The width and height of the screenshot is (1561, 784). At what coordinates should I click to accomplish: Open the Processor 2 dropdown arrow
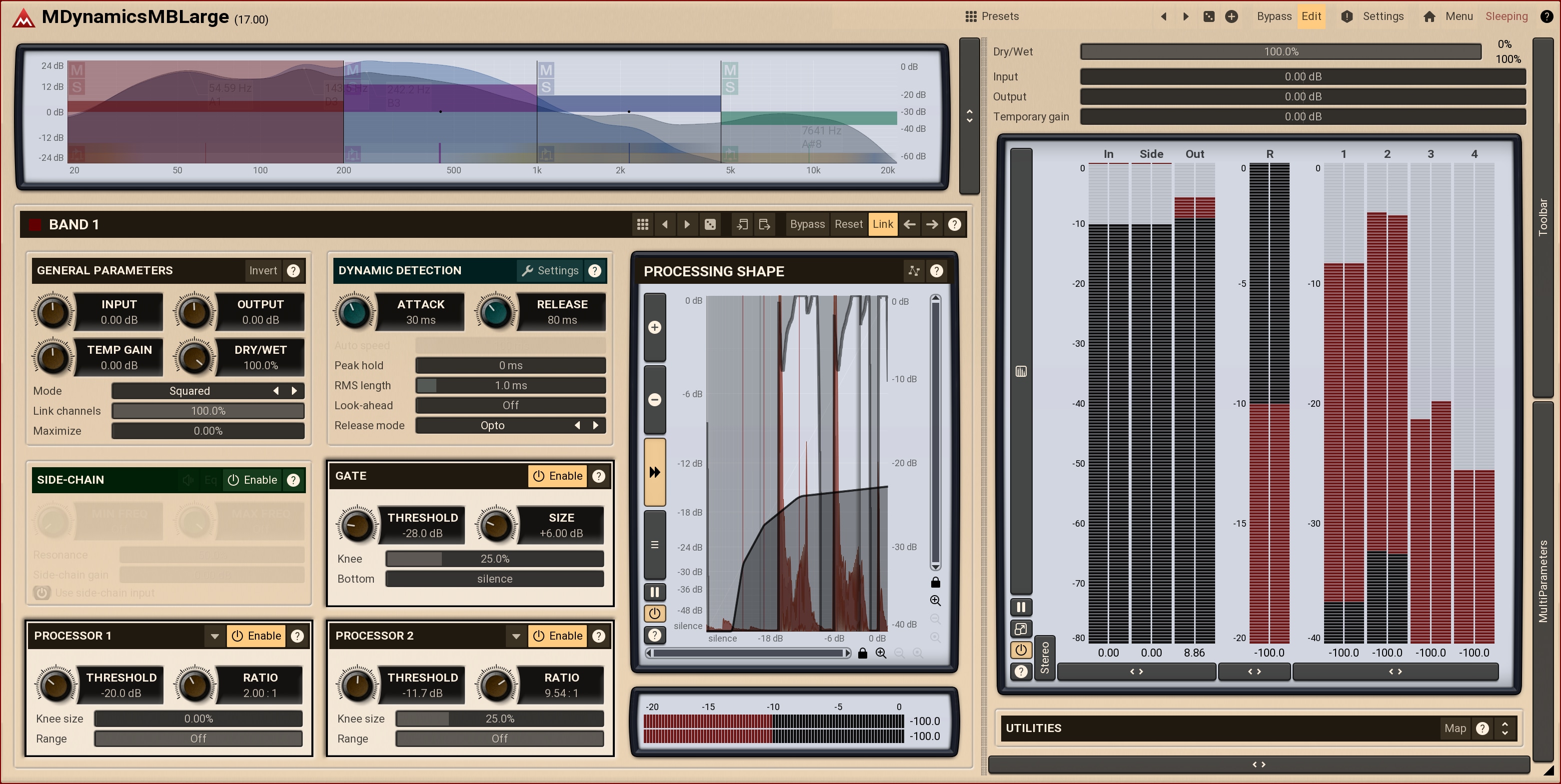(x=516, y=636)
